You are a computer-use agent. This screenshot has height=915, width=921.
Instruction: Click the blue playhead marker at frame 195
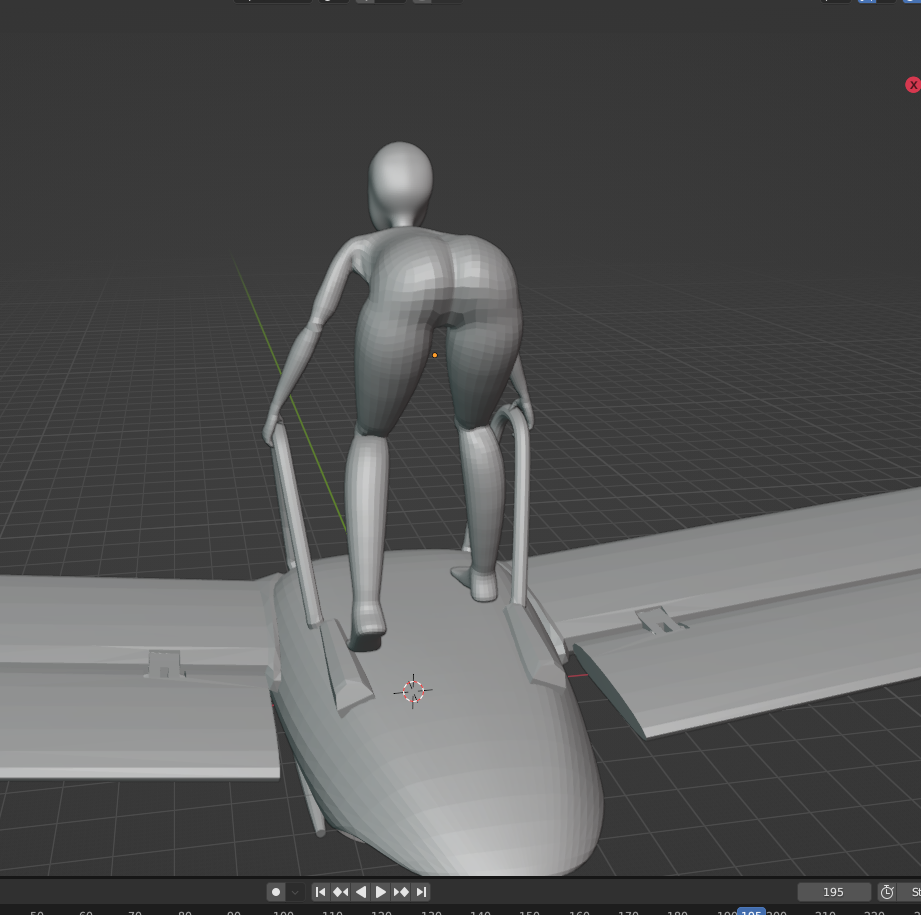(x=750, y=912)
